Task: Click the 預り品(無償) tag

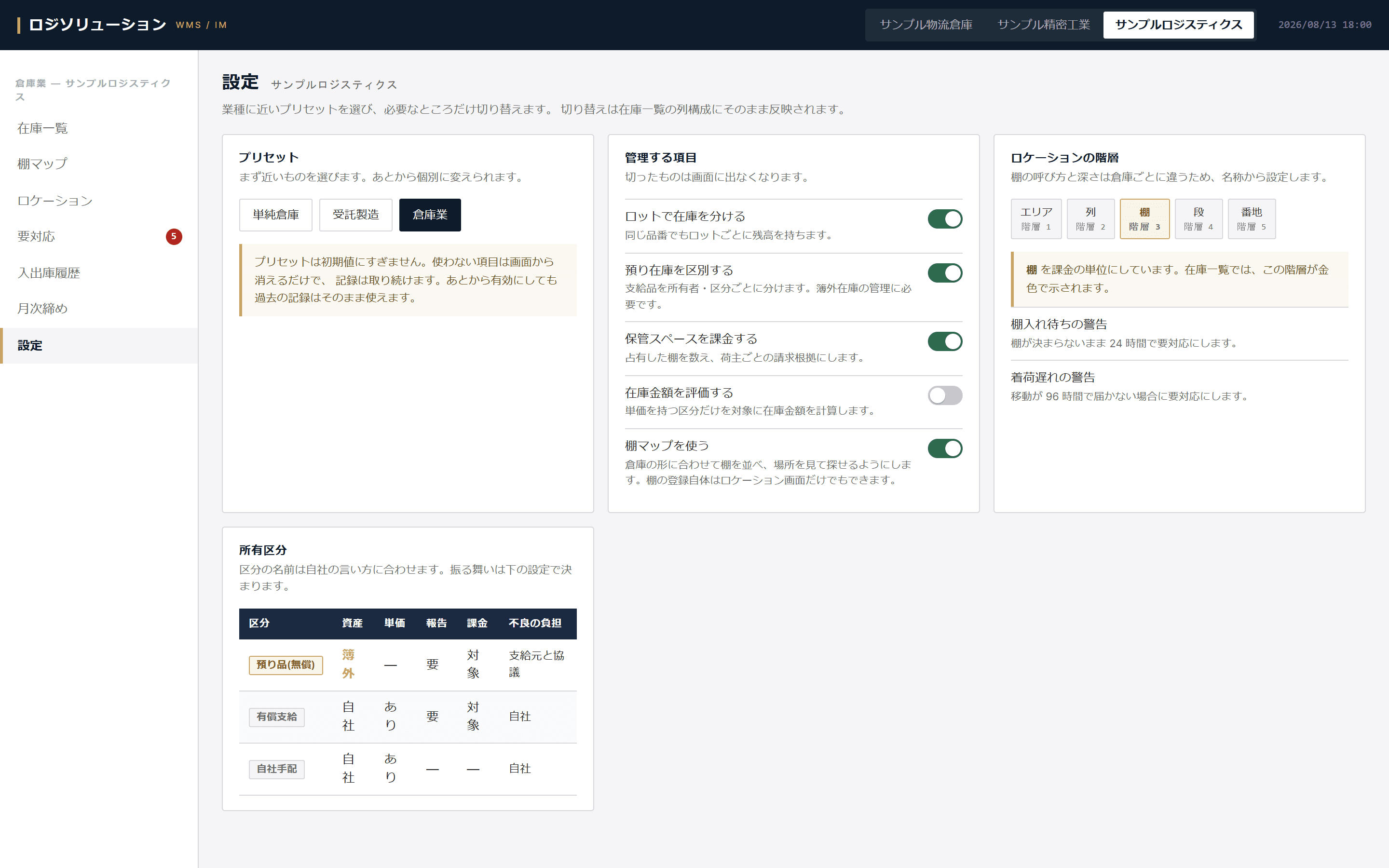Action: coord(285,665)
